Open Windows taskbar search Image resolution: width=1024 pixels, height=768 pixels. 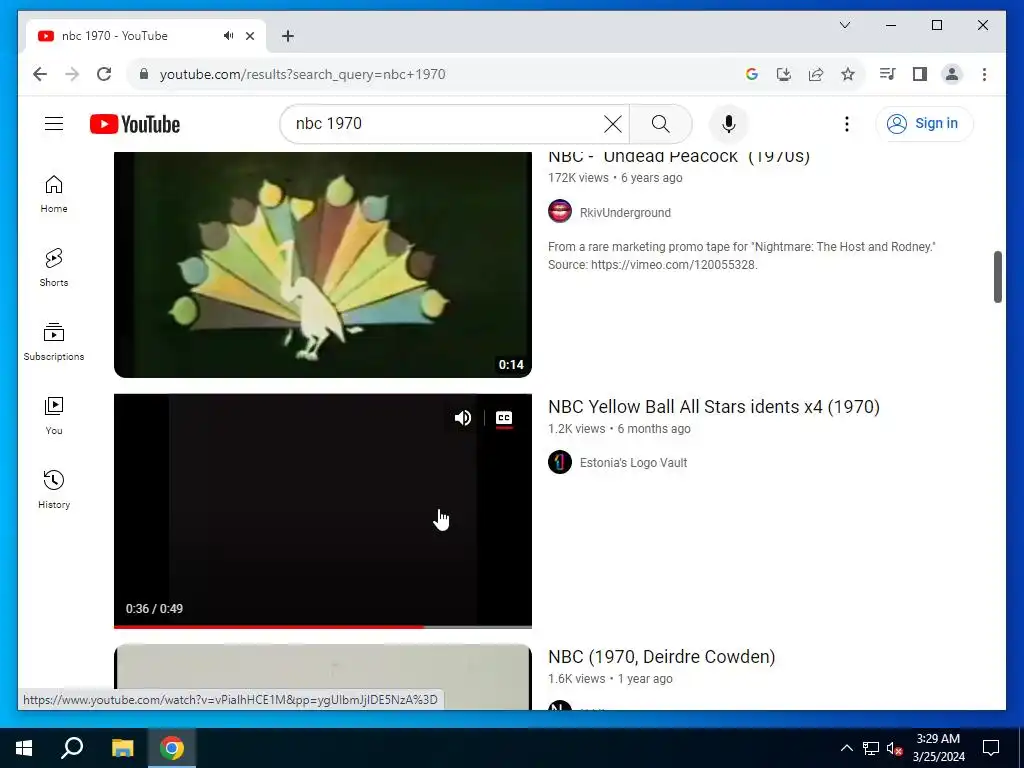pos(72,748)
